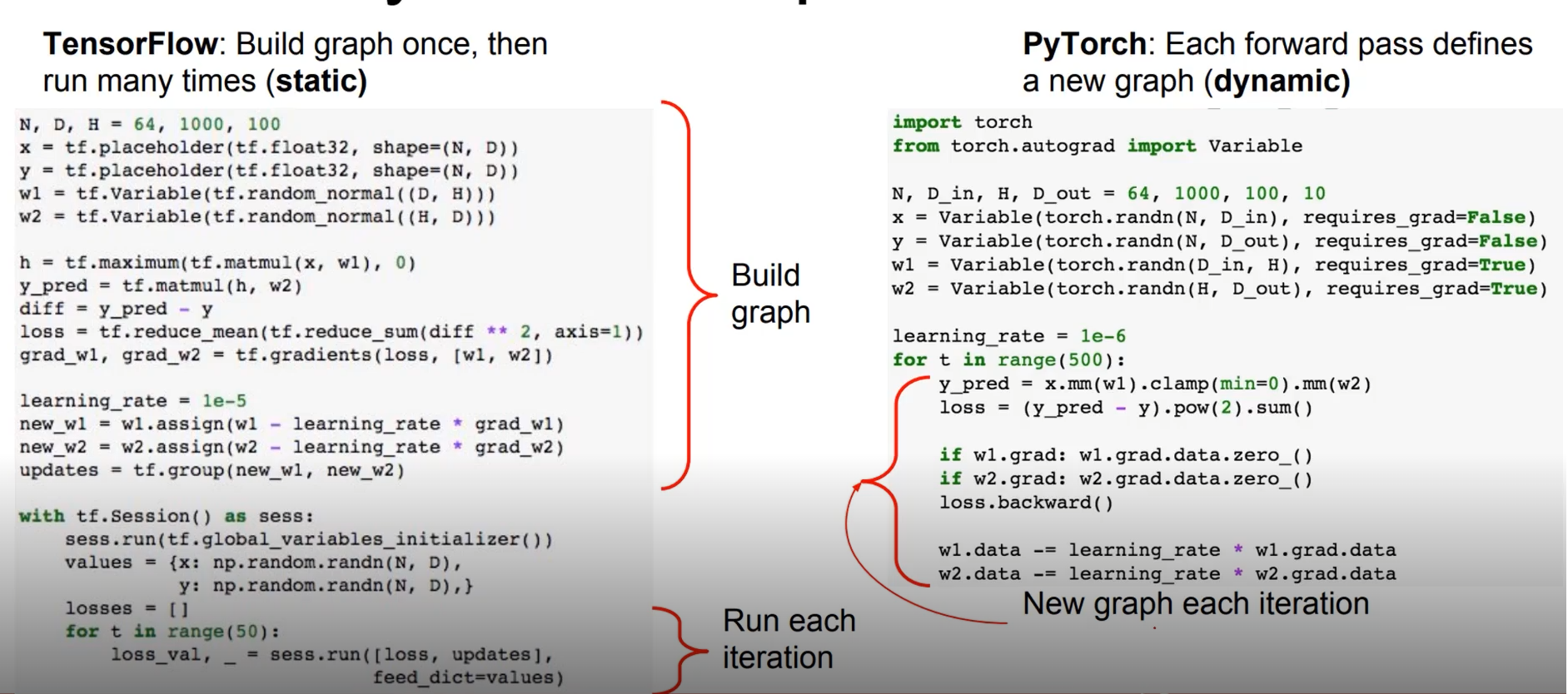Image resolution: width=1568 pixels, height=694 pixels.
Task: Click the "New graph each iteration" label
Action: (1196, 603)
